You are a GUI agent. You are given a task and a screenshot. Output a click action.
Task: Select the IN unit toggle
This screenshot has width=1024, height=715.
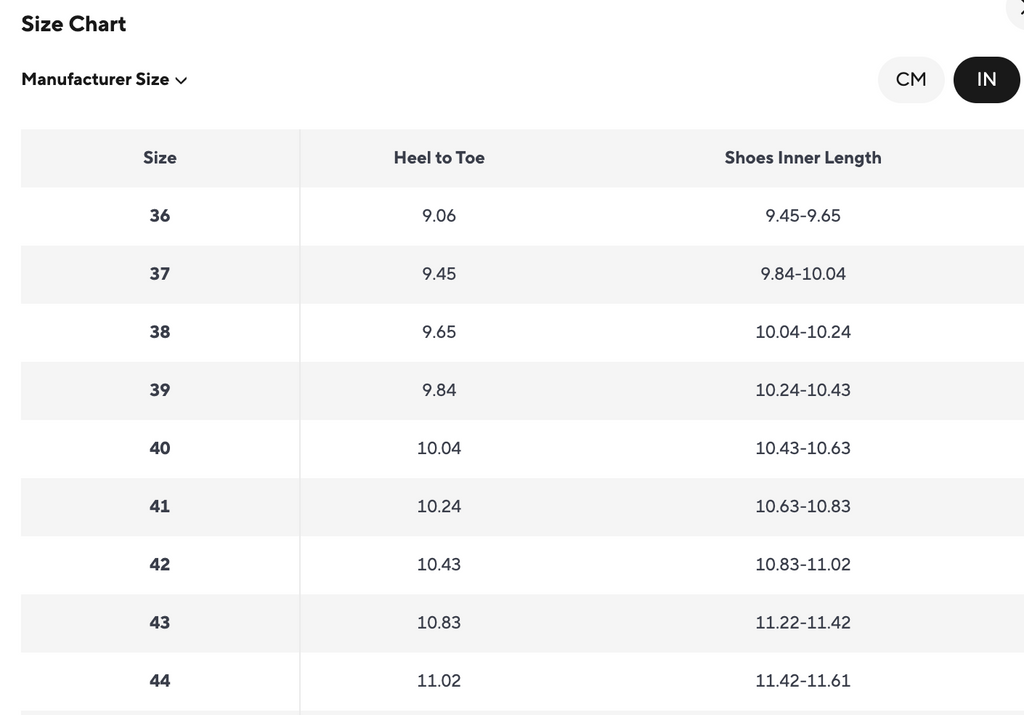click(986, 79)
